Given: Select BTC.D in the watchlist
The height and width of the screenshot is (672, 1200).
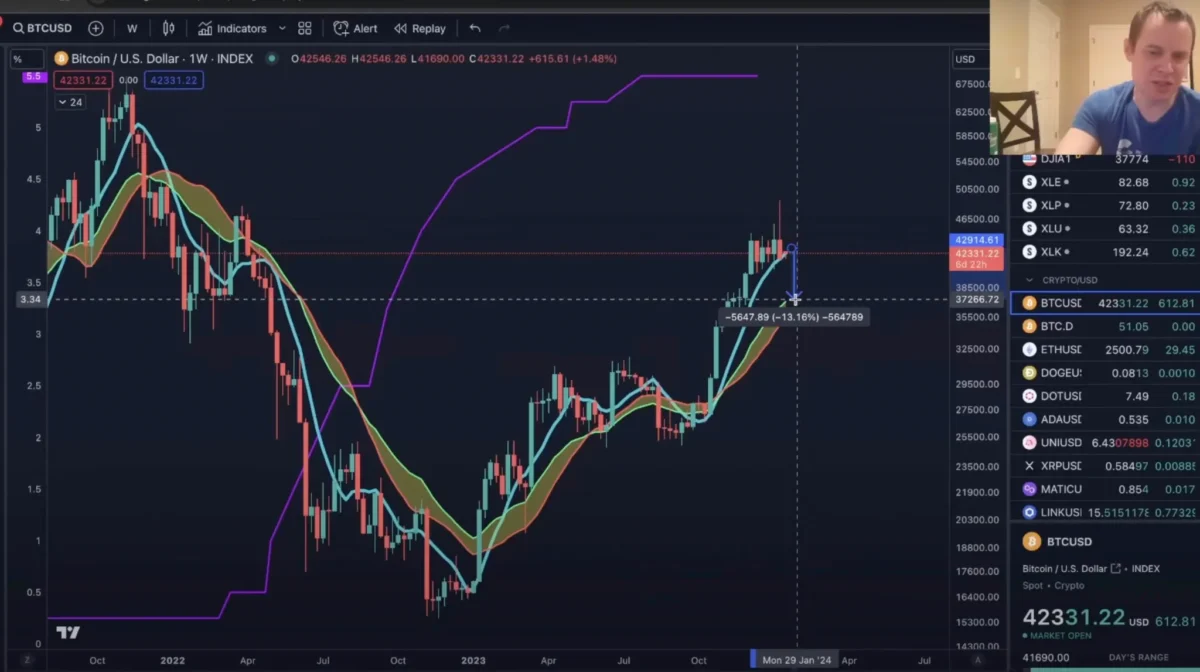Looking at the screenshot, I should [1104, 326].
